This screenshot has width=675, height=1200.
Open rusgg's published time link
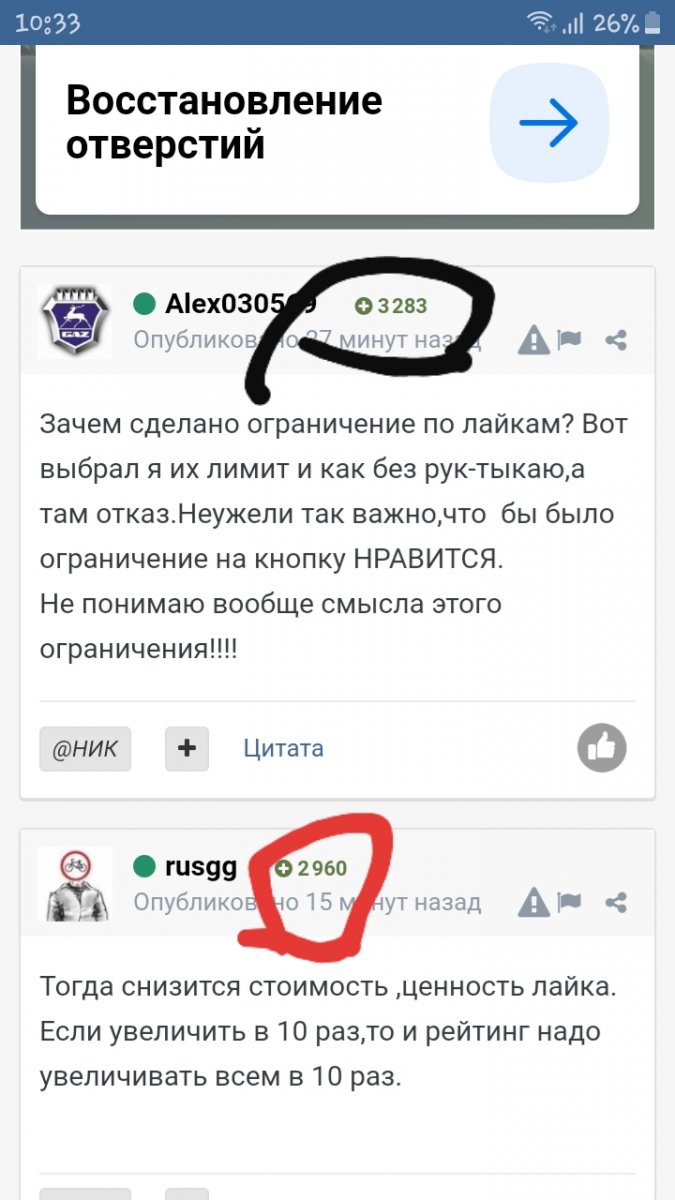(308, 902)
